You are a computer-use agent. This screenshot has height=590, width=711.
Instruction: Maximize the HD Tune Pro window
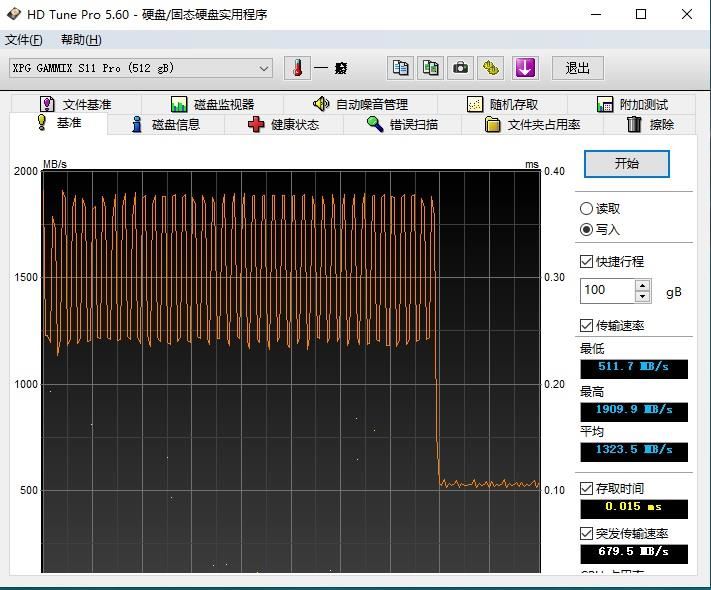641,15
